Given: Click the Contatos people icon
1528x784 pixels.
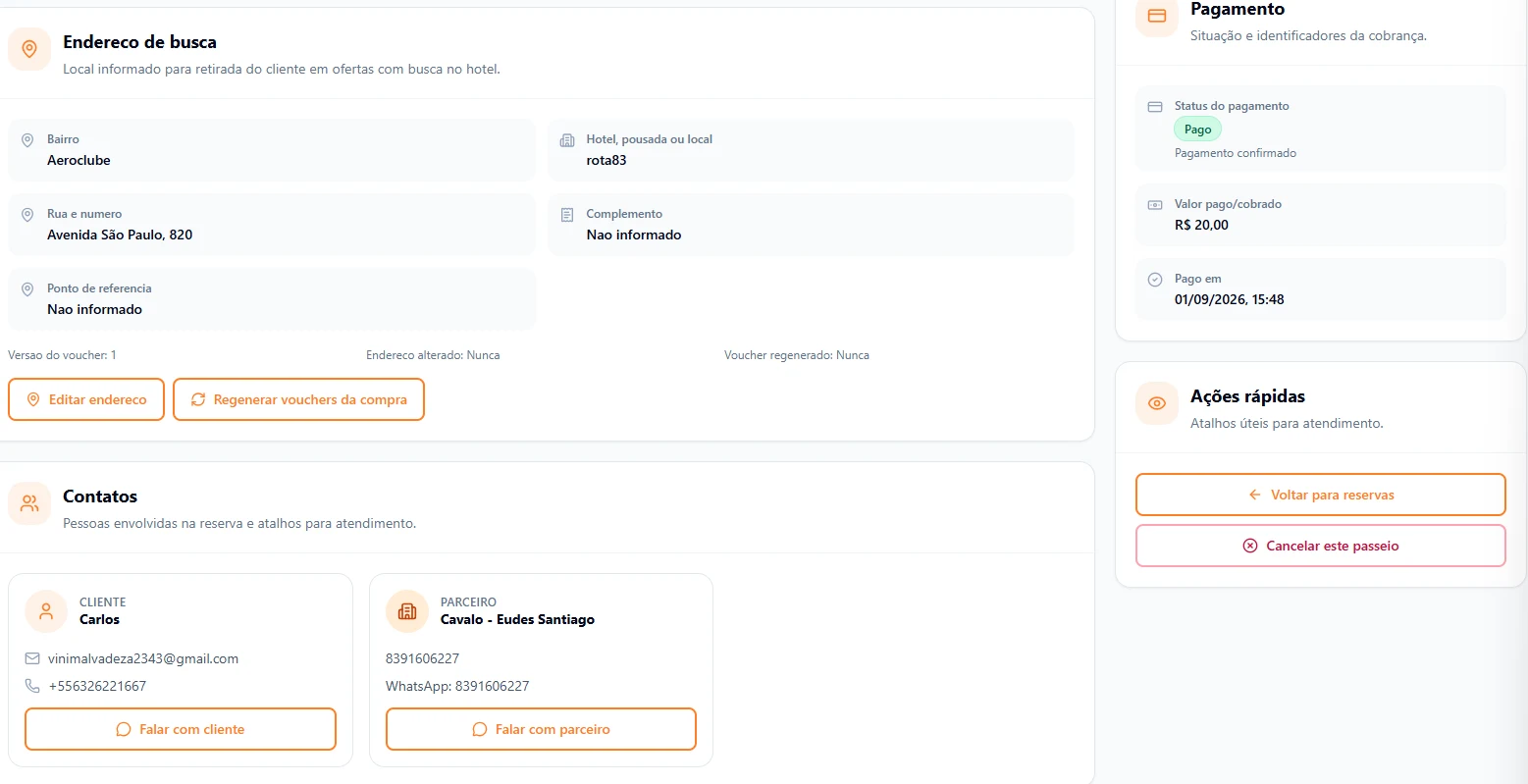Looking at the screenshot, I should pos(29,503).
